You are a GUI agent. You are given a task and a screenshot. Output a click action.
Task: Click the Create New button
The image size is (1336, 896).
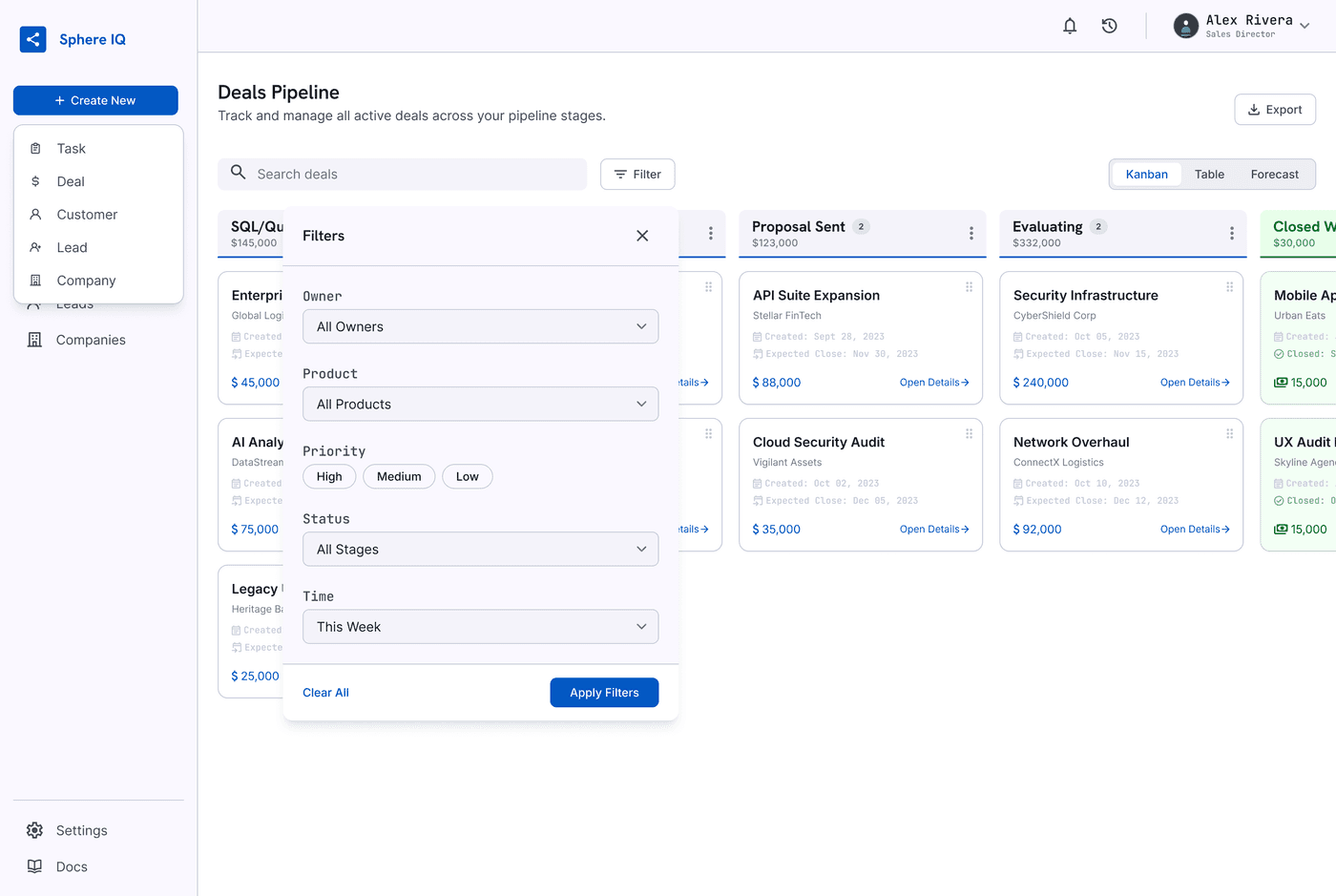[x=95, y=100]
